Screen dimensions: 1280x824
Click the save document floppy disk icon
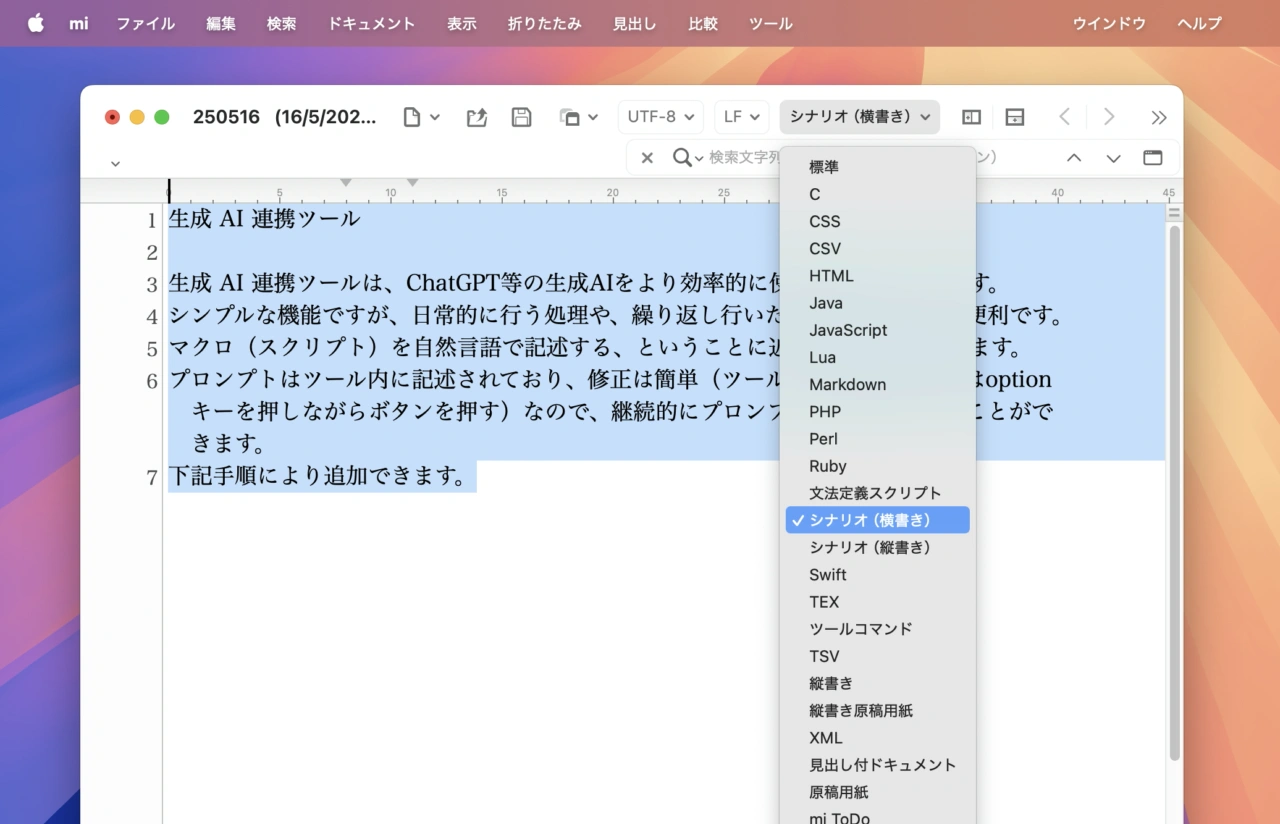click(521, 117)
